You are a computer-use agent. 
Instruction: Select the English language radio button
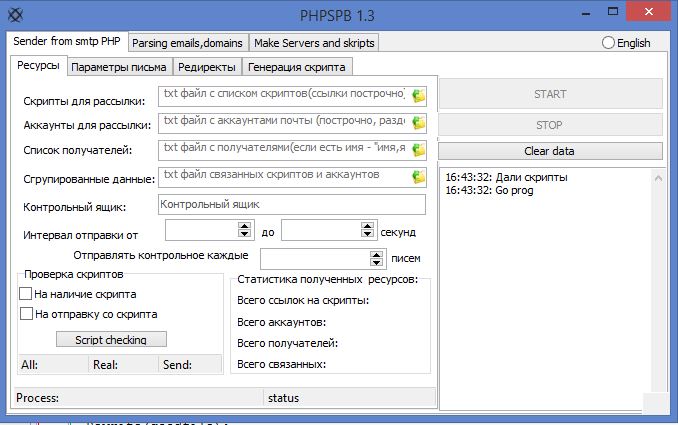(x=608, y=43)
